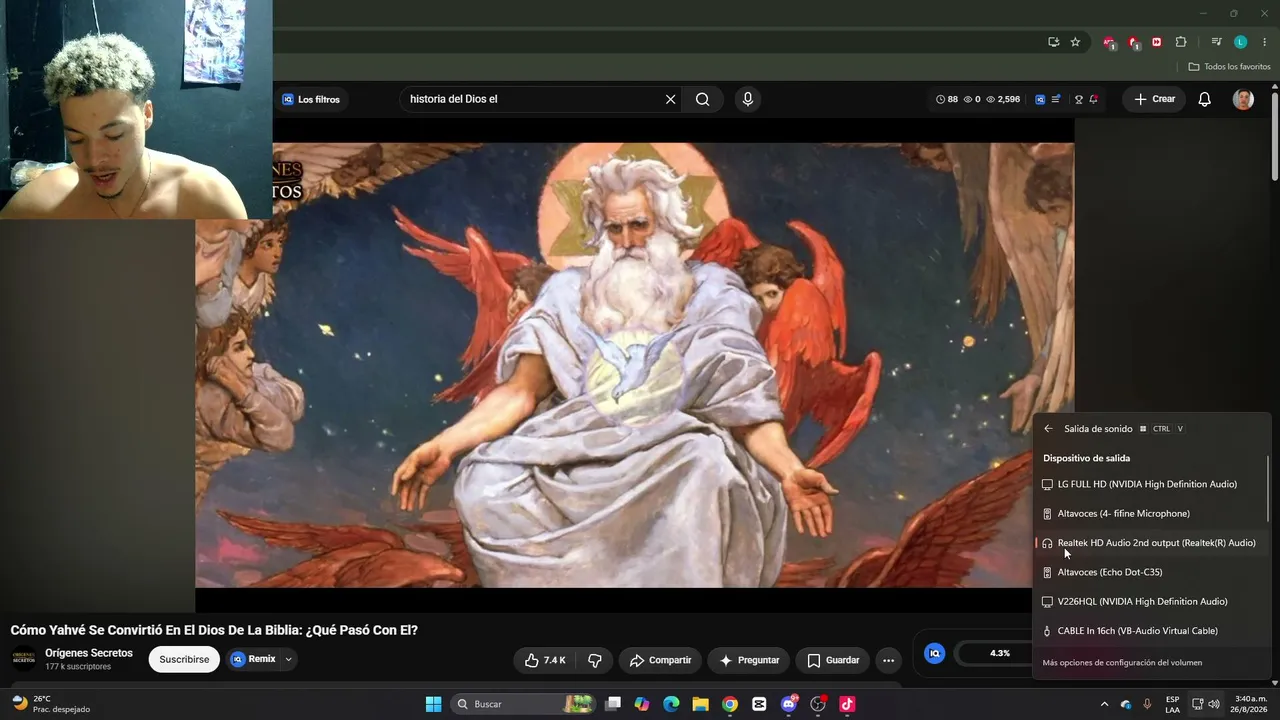Open Los filtros extension button
Viewport: 1280px width, 720px height.
point(311,99)
